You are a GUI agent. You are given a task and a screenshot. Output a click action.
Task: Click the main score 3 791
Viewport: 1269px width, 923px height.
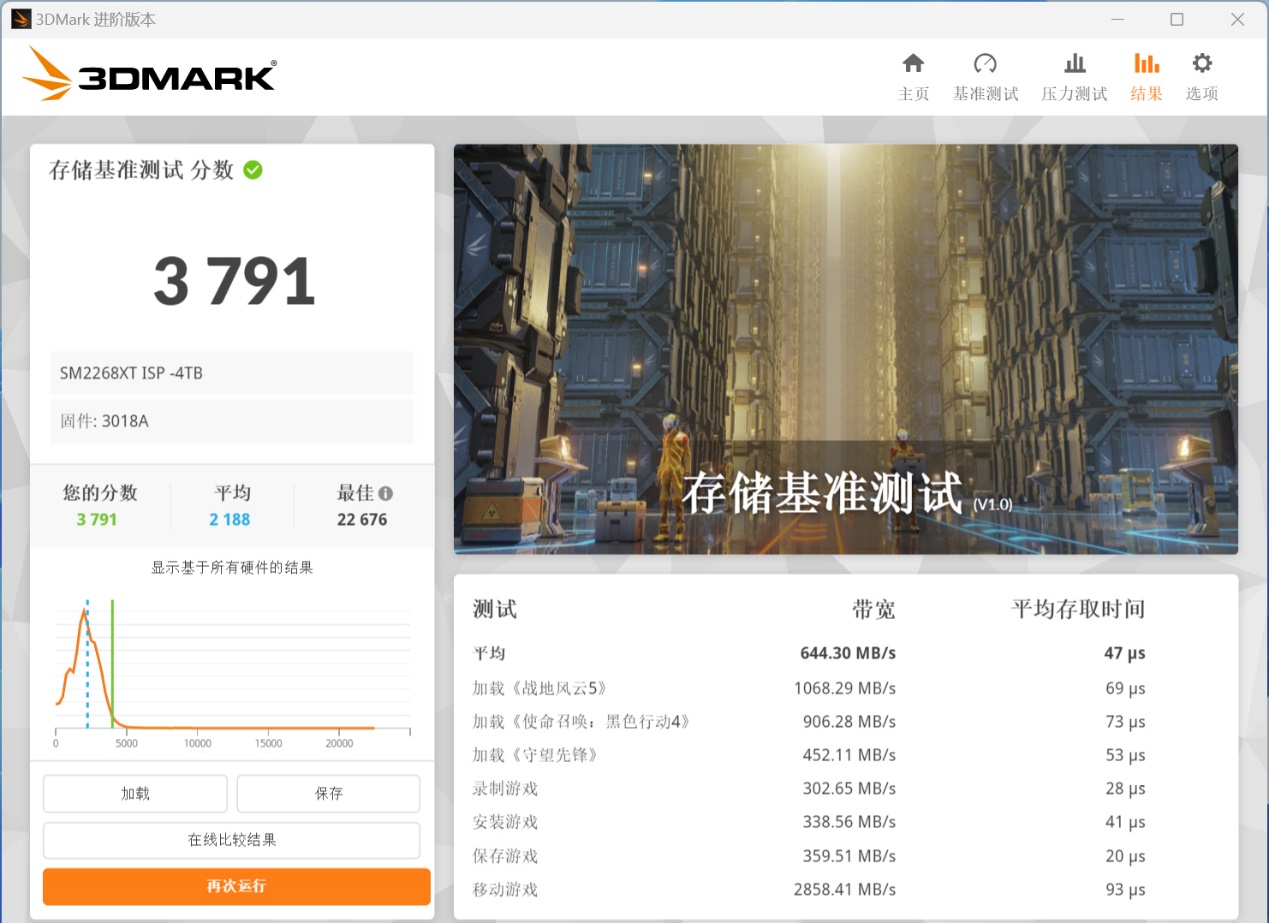coord(234,281)
